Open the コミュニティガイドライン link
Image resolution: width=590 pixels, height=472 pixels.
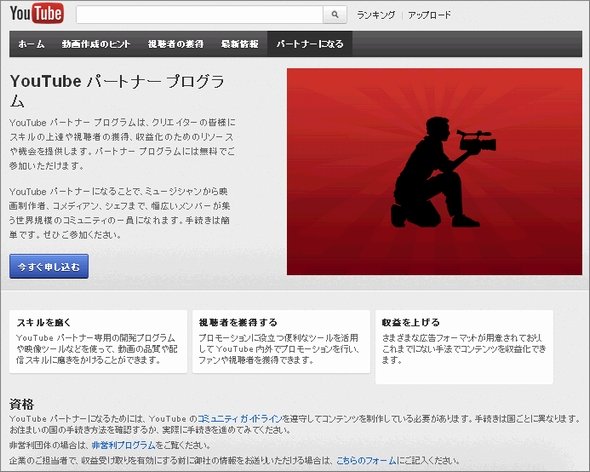[x=240, y=419]
